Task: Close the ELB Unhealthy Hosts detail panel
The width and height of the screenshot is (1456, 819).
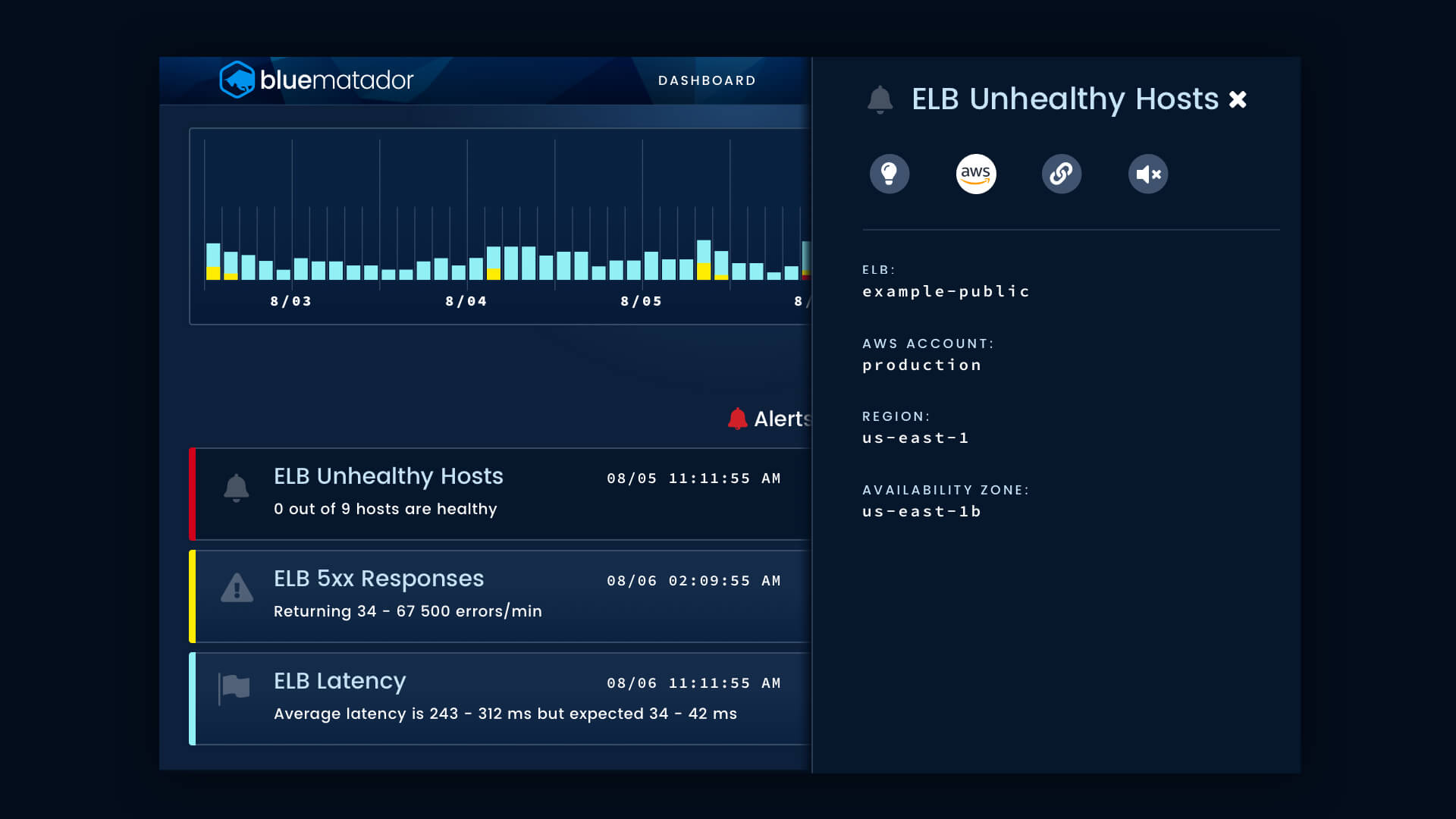Action: pos(1238,99)
